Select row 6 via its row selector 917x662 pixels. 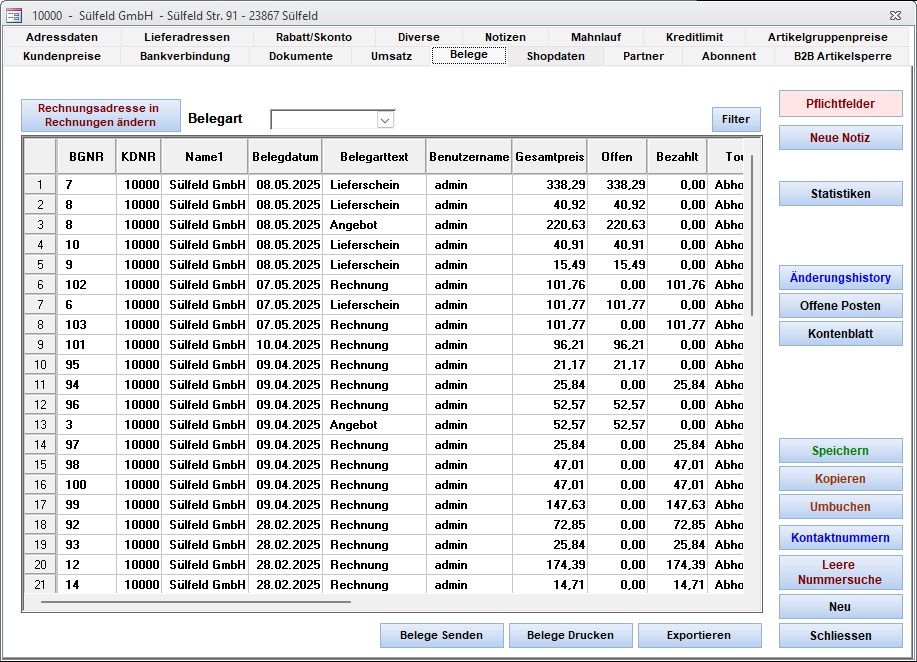tap(40, 285)
